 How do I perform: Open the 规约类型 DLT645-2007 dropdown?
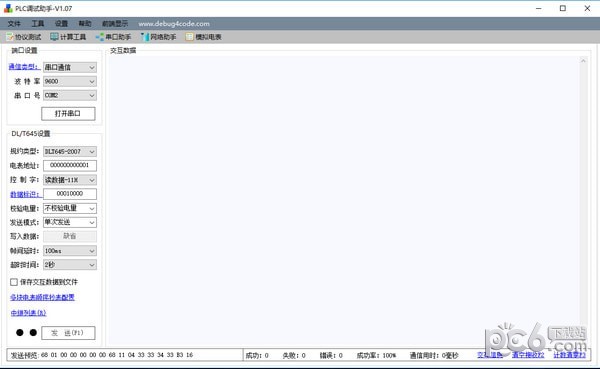[70, 152]
